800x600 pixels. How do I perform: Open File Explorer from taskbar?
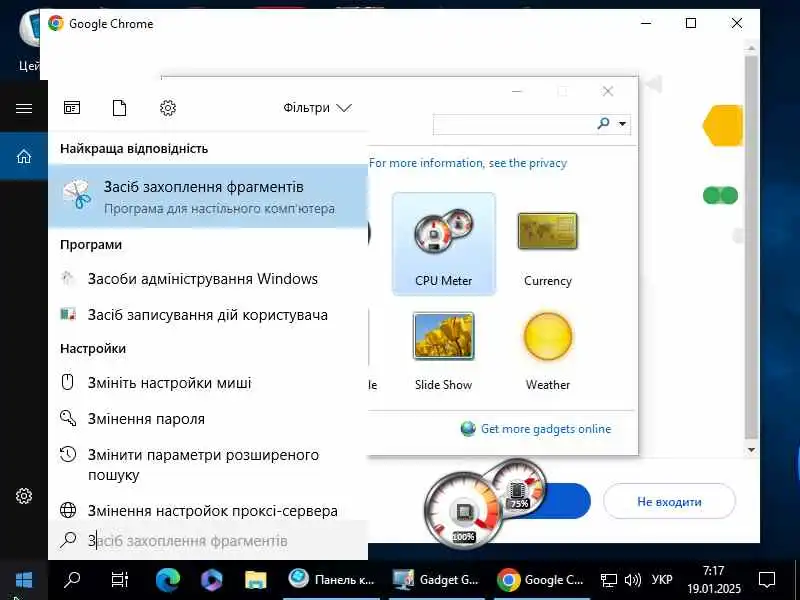(x=256, y=580)
